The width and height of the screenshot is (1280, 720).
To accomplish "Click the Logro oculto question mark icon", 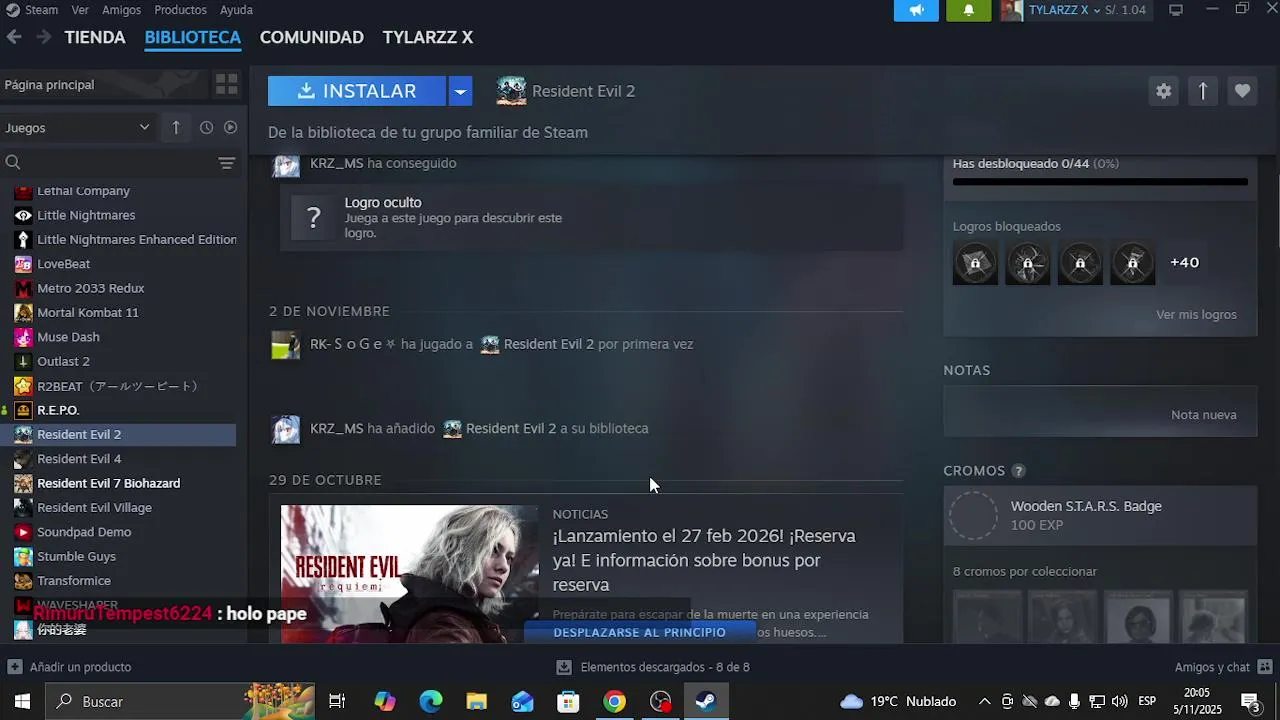I will pyautogui.click(x=314, y=217).
